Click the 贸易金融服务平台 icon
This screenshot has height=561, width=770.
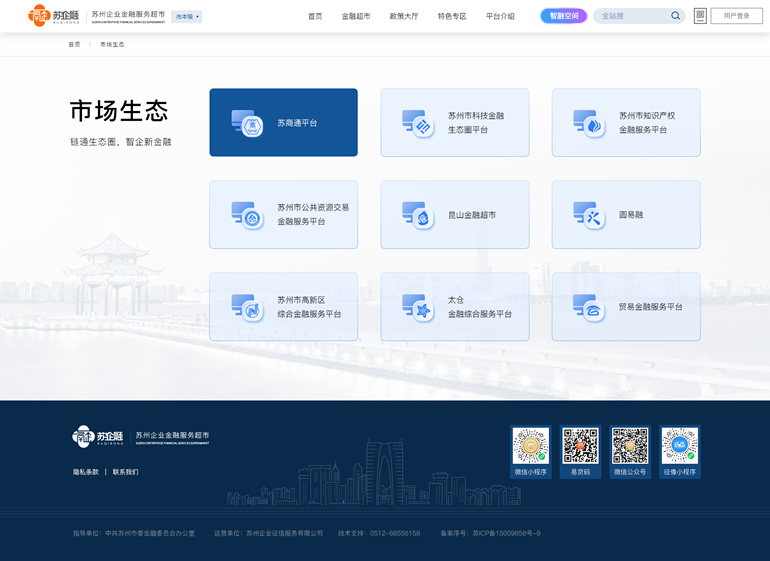[x=587, y=307]
